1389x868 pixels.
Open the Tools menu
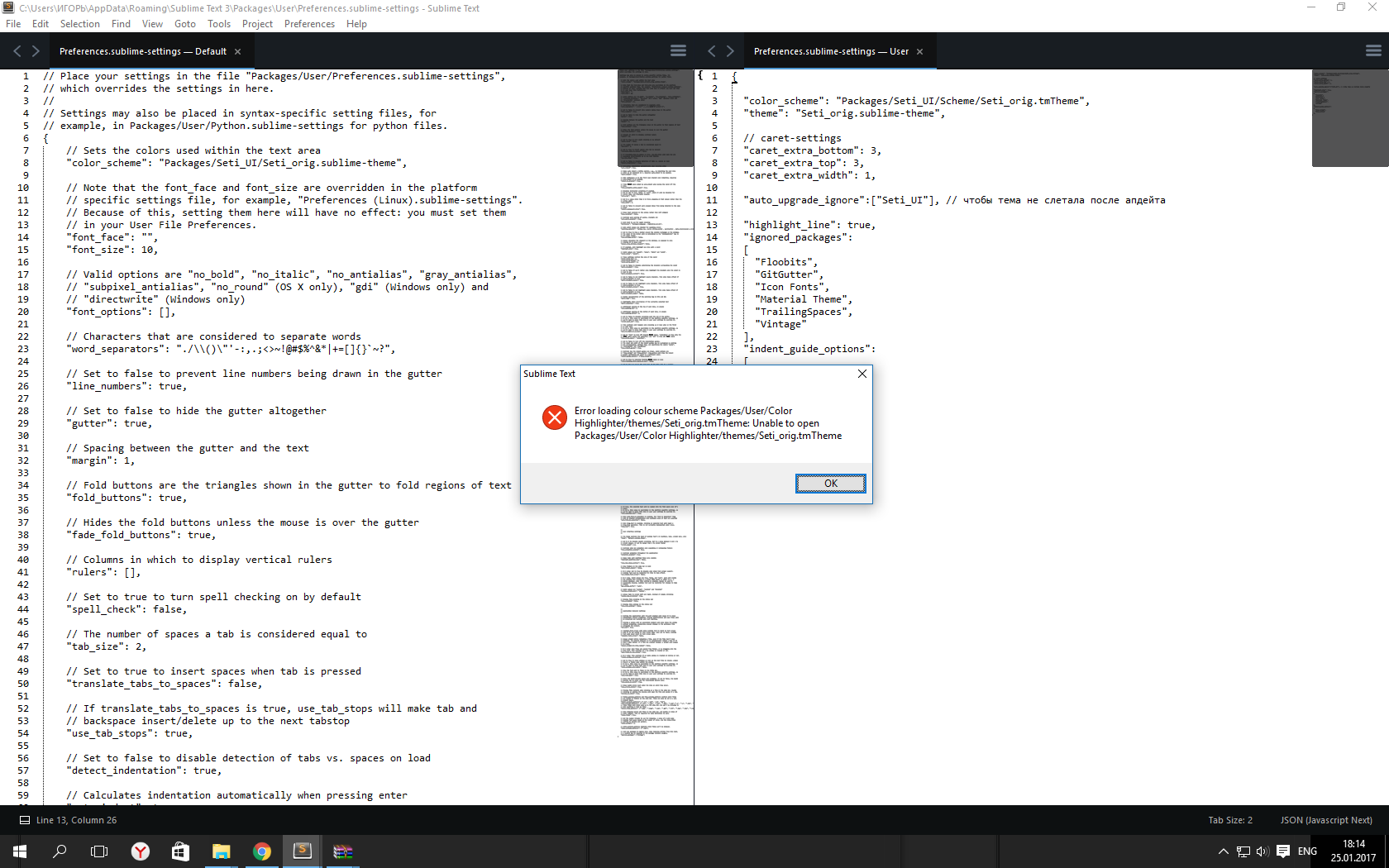click(x=219, y=24)
